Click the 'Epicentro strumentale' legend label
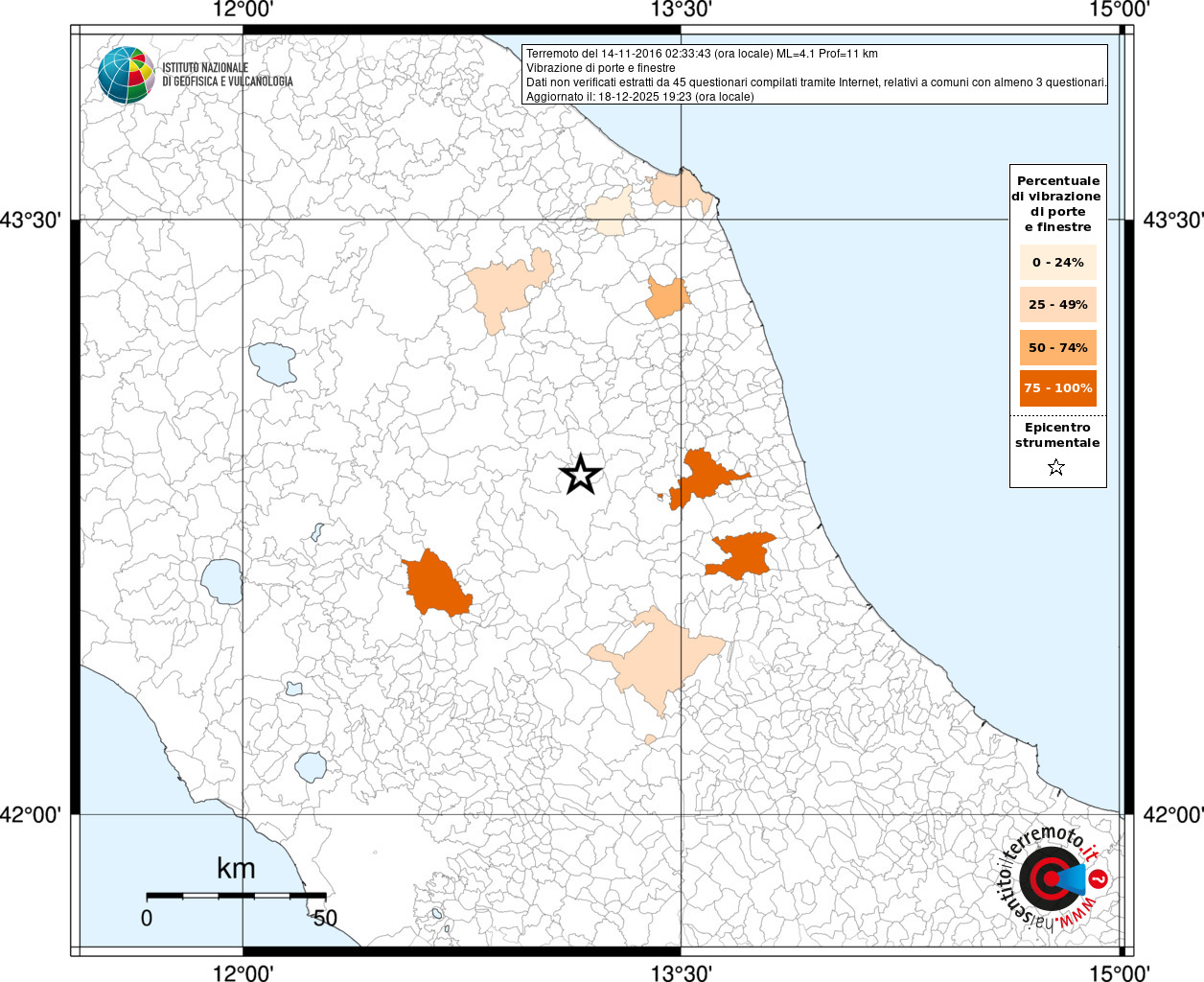Viewport: 1204px width, 982px height. tap(1057, 435)
